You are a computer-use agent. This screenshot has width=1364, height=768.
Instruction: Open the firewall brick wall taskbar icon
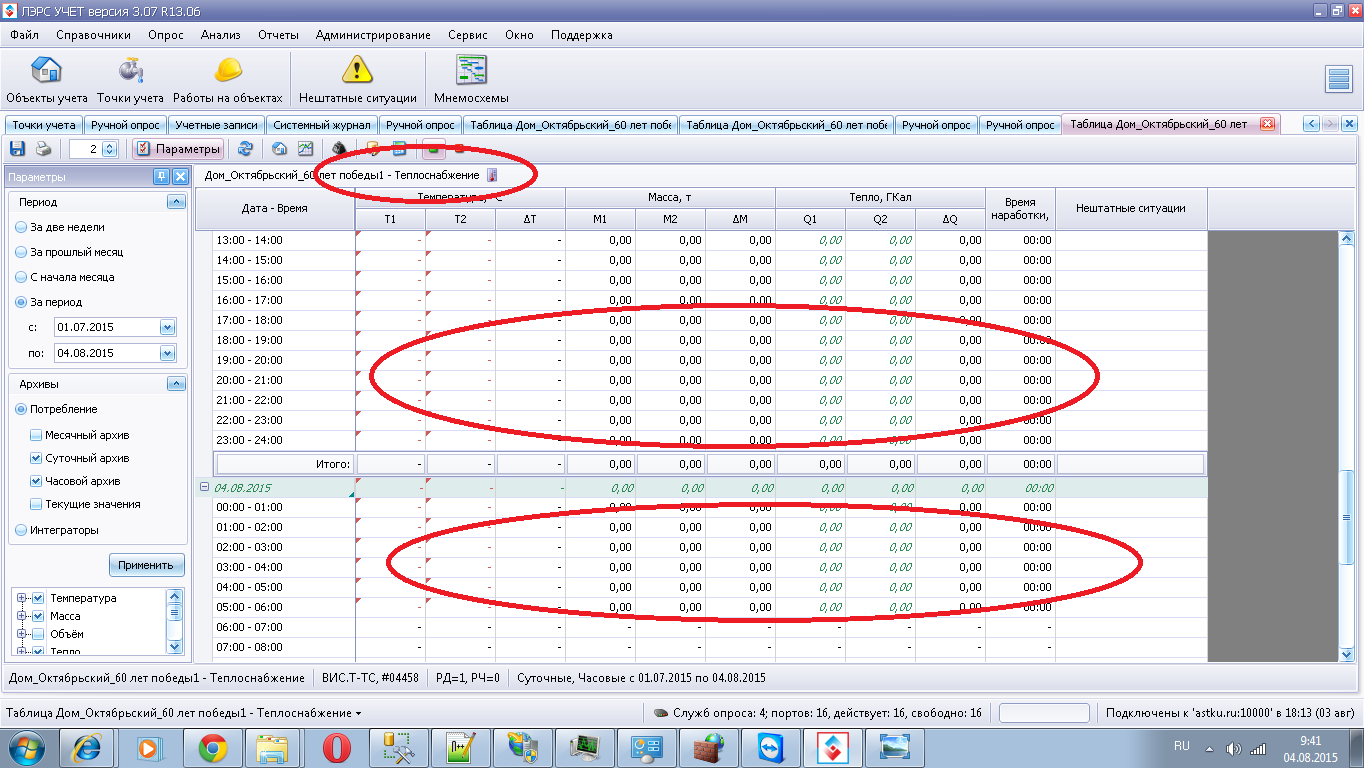click(x=707, y=747)
